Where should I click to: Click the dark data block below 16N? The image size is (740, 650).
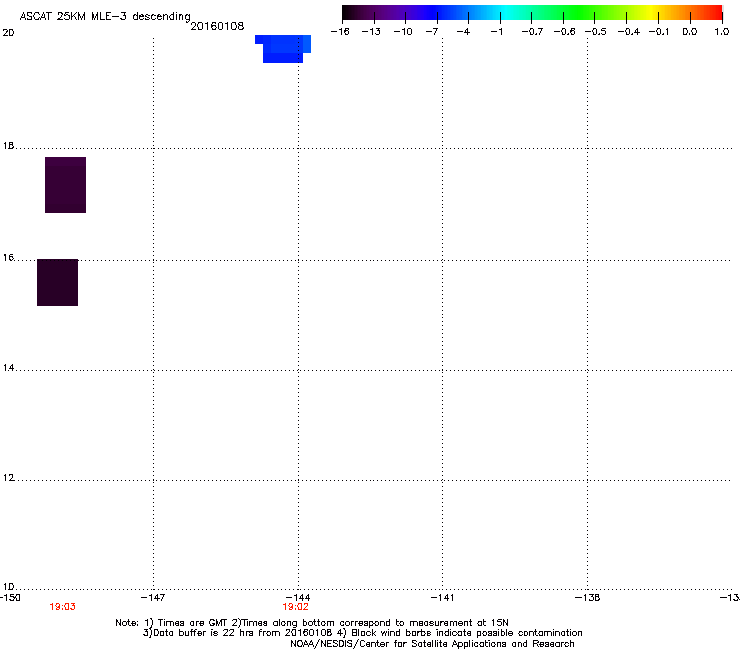click(58, 282)
